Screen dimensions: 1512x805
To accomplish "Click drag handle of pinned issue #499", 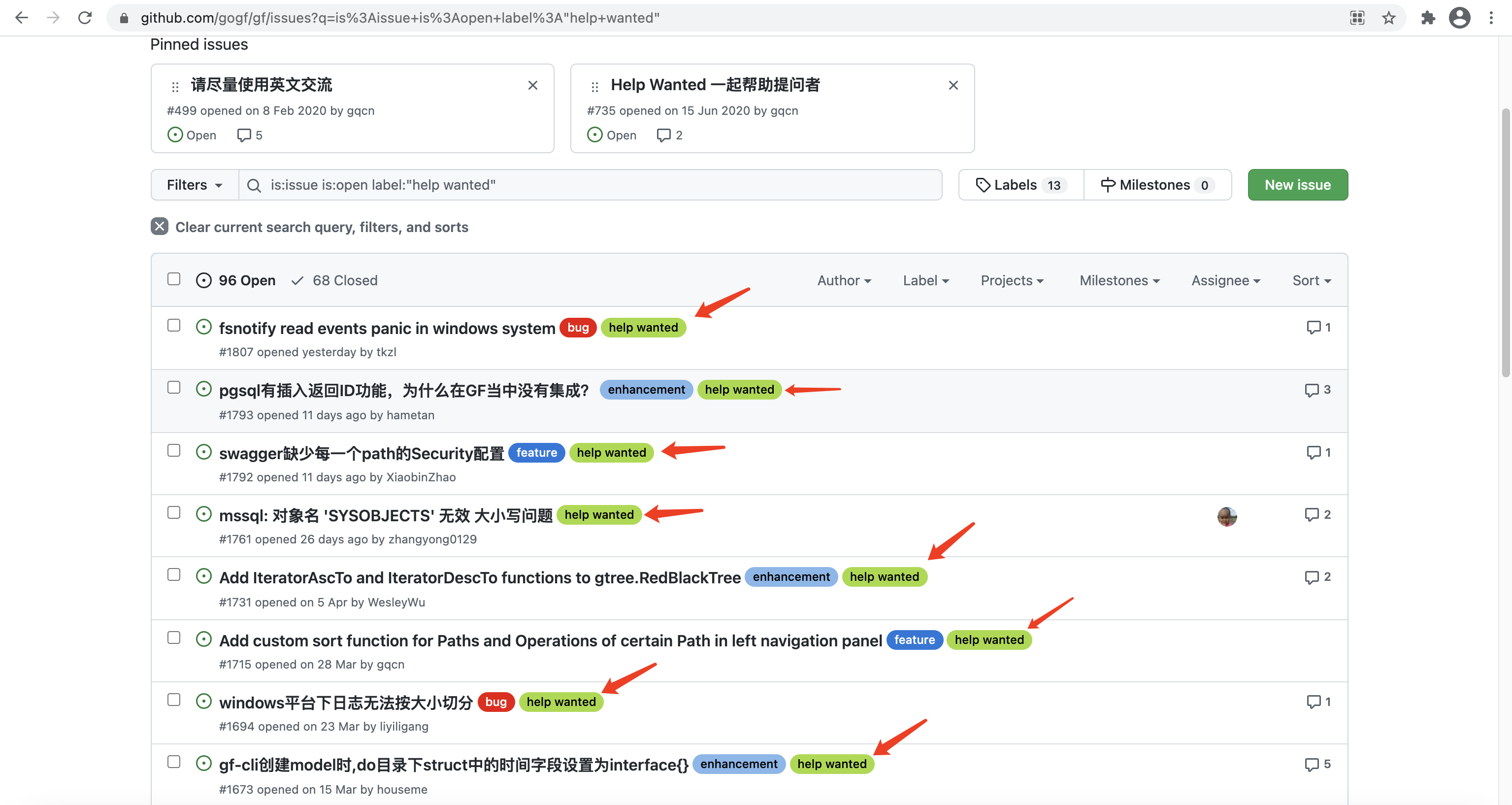I will click(x=175, y=87).
